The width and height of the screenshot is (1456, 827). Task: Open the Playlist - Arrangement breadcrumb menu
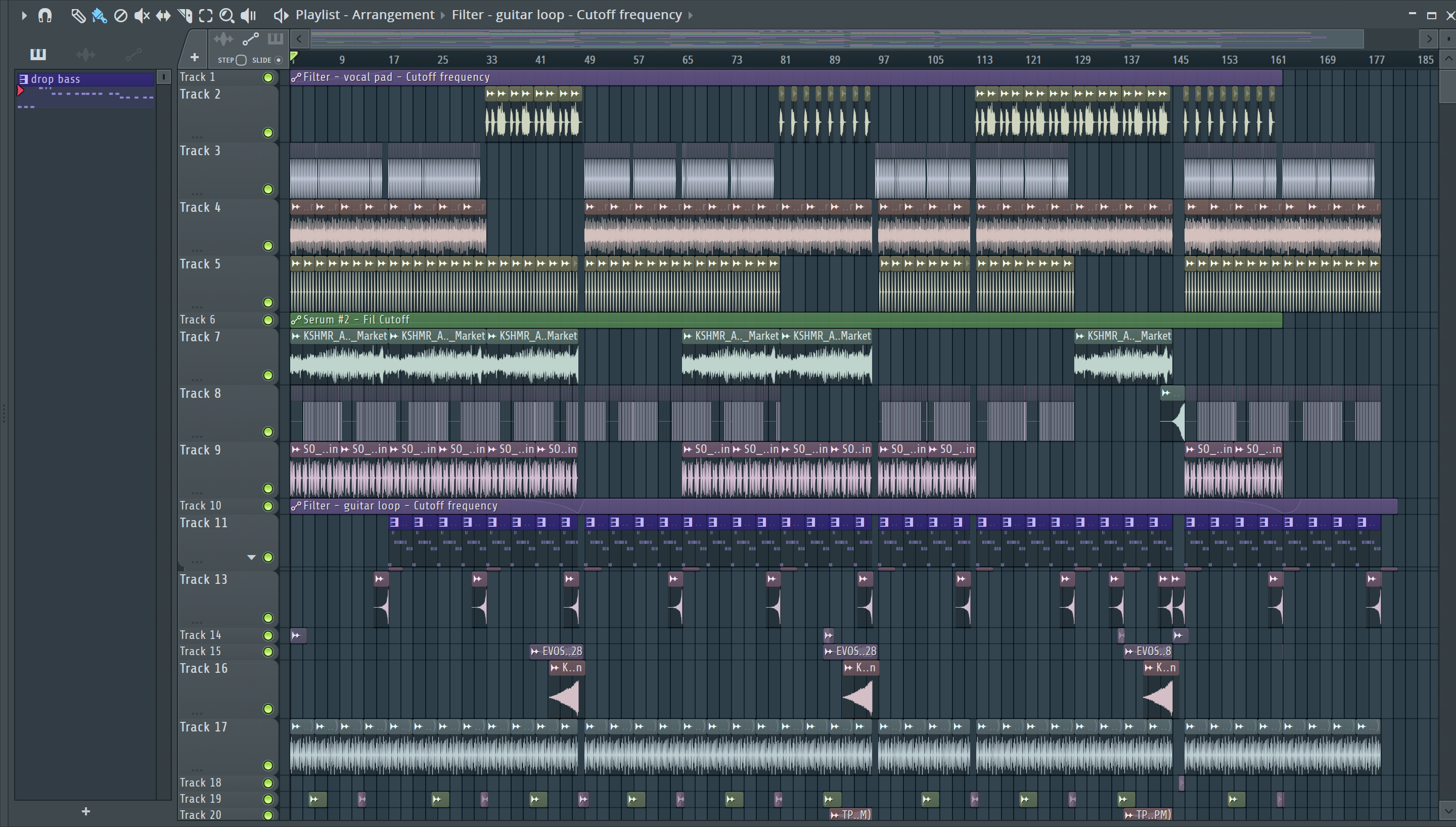(x=365, y=15)
